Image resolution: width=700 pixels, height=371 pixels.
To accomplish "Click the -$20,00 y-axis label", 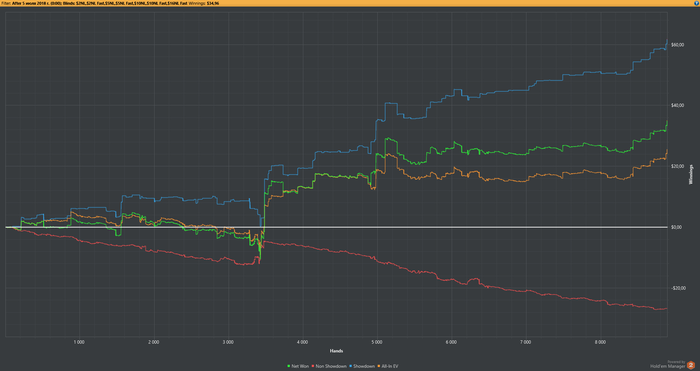I will click(677, 288).
